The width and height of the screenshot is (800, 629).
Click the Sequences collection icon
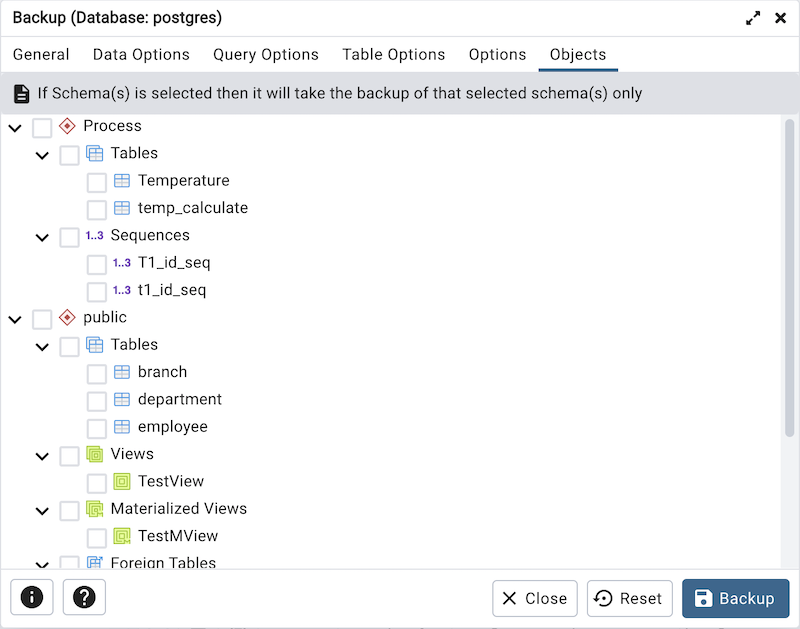point(95,235)
